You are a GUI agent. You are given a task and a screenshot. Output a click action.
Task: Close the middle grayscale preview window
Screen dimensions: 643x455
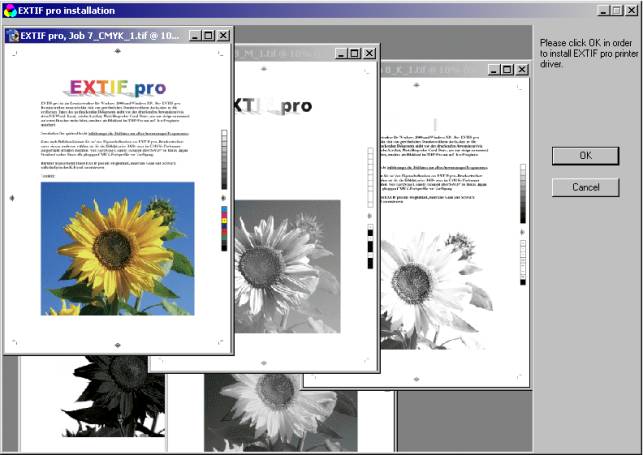369,52
